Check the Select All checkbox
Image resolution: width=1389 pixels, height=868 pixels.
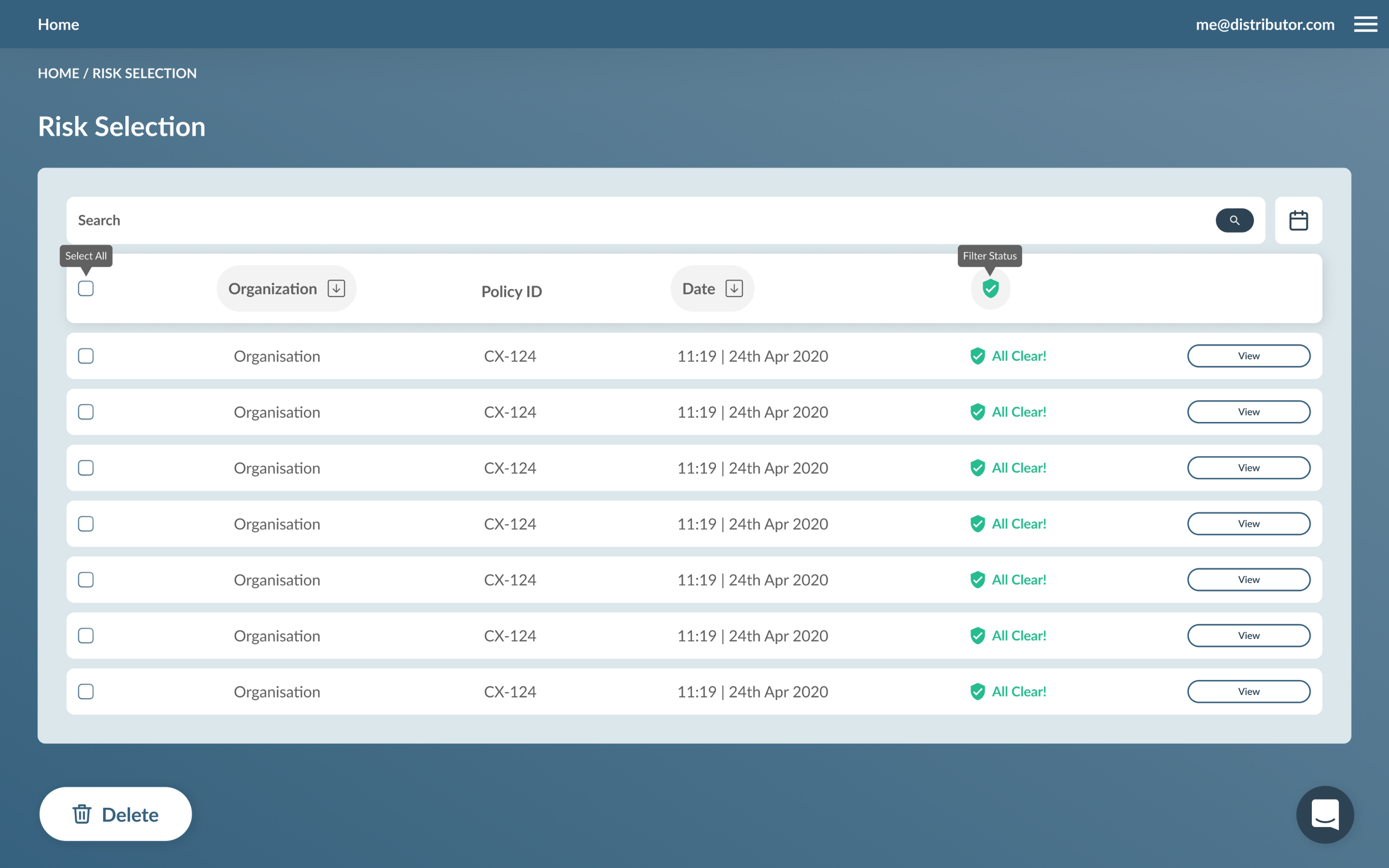click(x=85, y=288)
